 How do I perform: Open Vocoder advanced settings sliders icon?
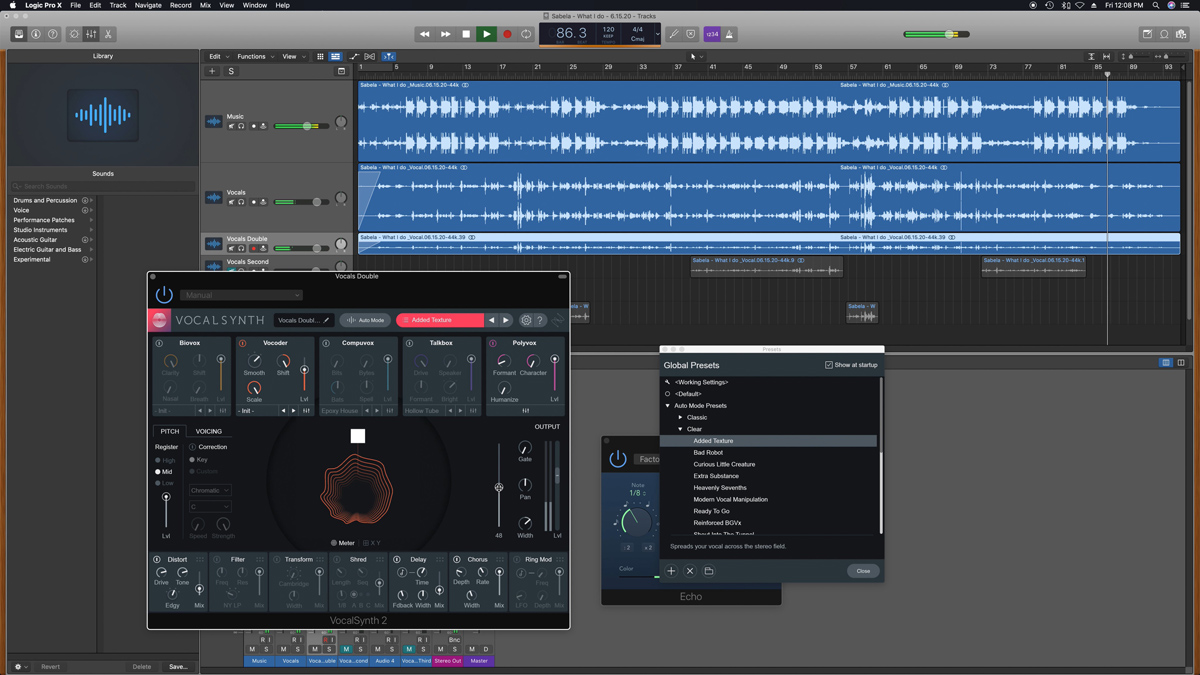[x=306, y=411]
